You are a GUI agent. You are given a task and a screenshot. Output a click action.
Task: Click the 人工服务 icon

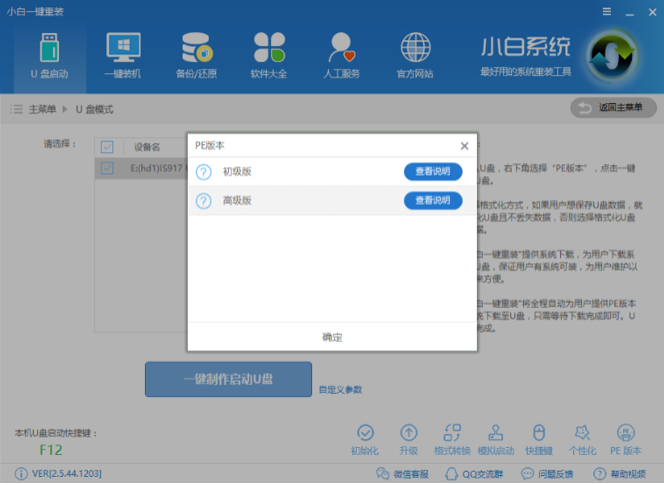tap(343, 55)
